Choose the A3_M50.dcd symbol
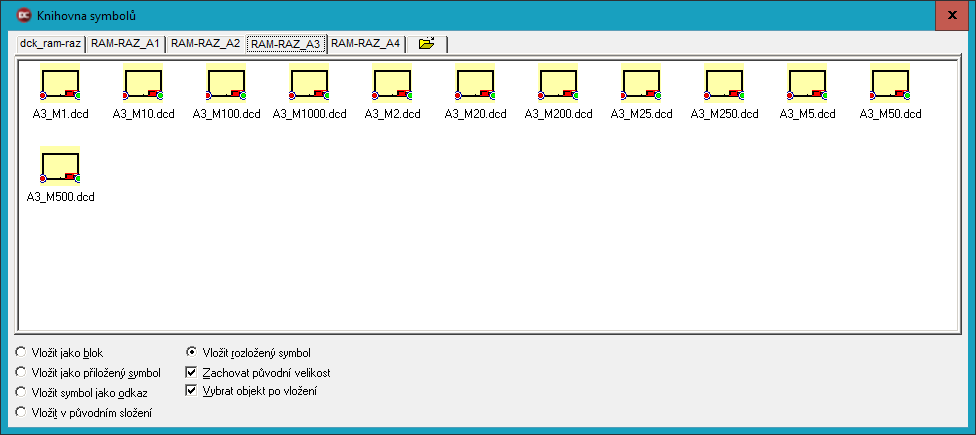Image resolution: width=976 pixels, height=435 pixels. tap(890, 83)
